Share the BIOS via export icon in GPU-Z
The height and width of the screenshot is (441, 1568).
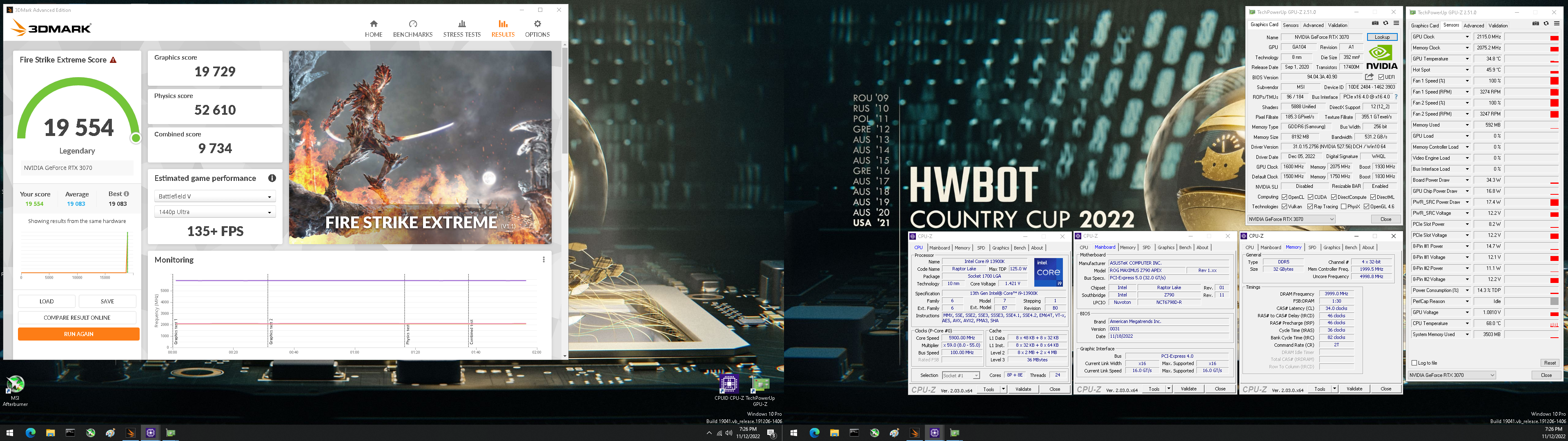coord(1370,77)
